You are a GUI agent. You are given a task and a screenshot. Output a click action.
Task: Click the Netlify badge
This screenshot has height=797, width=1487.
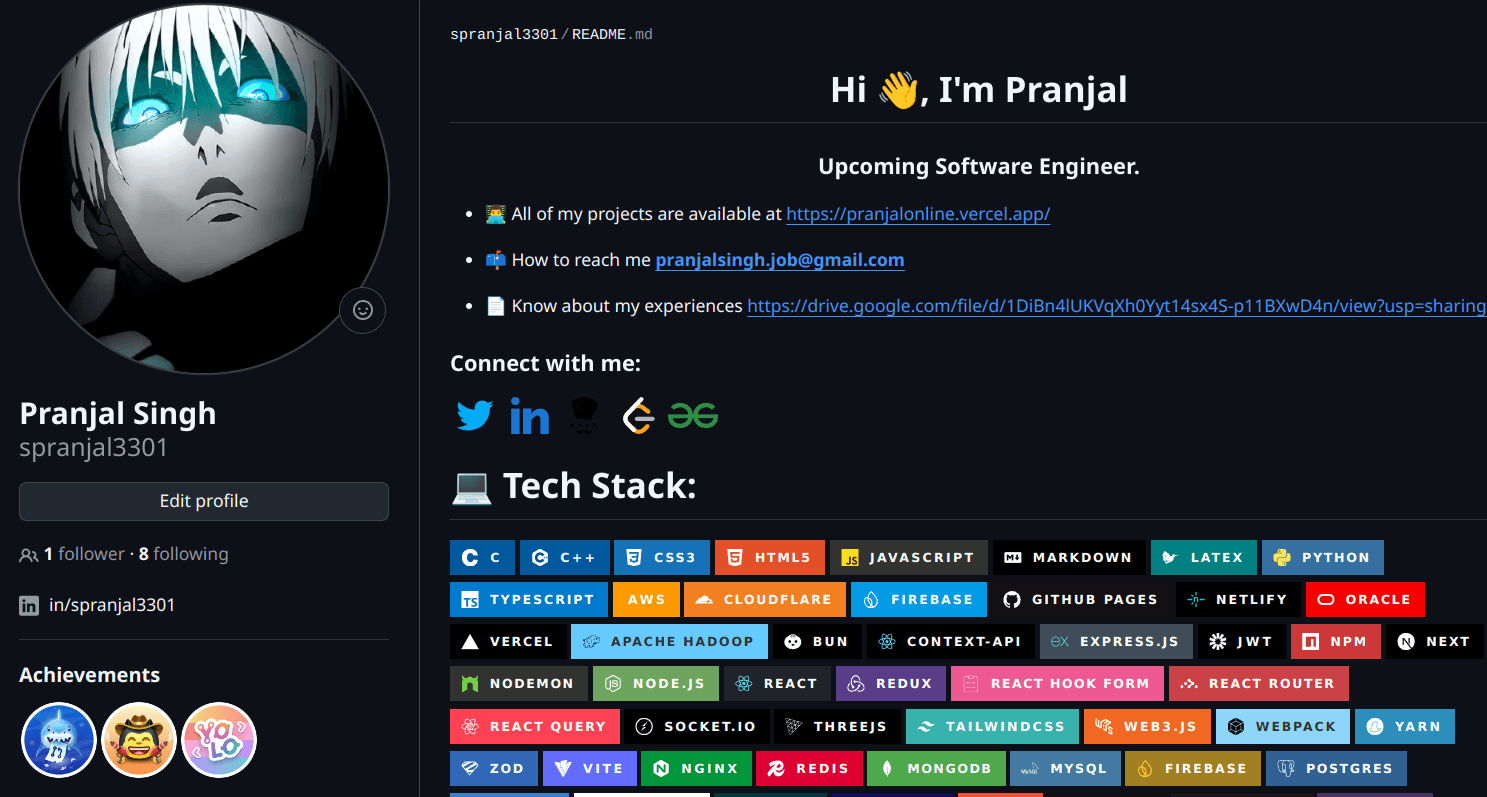[1238, 599]
